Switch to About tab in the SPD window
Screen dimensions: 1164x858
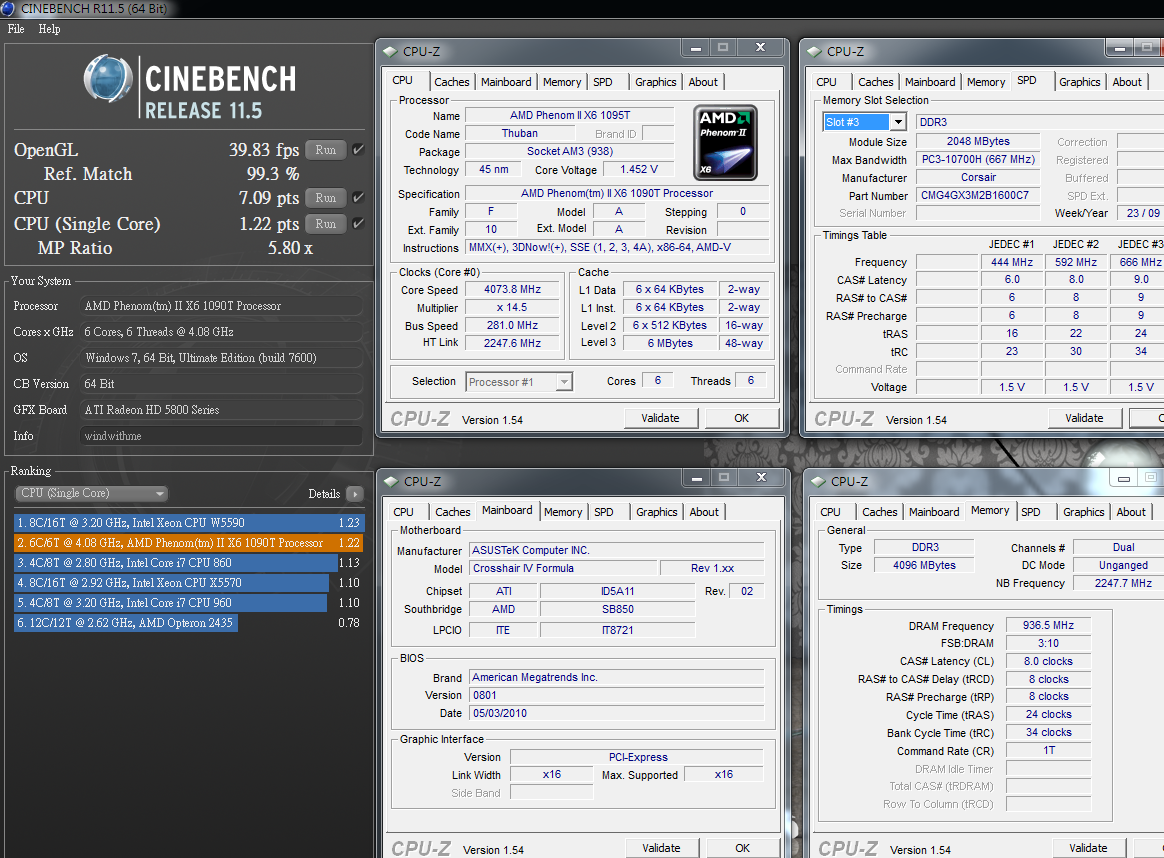pos(1127,82)
